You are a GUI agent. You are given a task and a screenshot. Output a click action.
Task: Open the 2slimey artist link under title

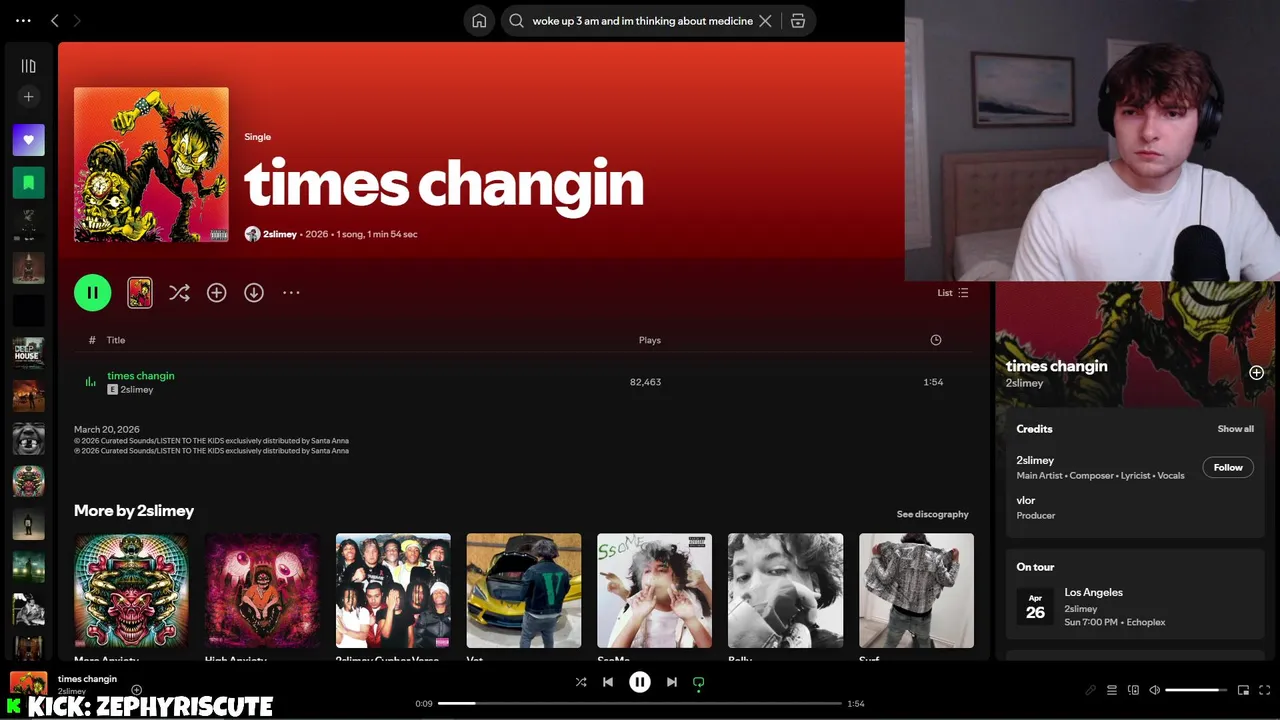[280, 234]
